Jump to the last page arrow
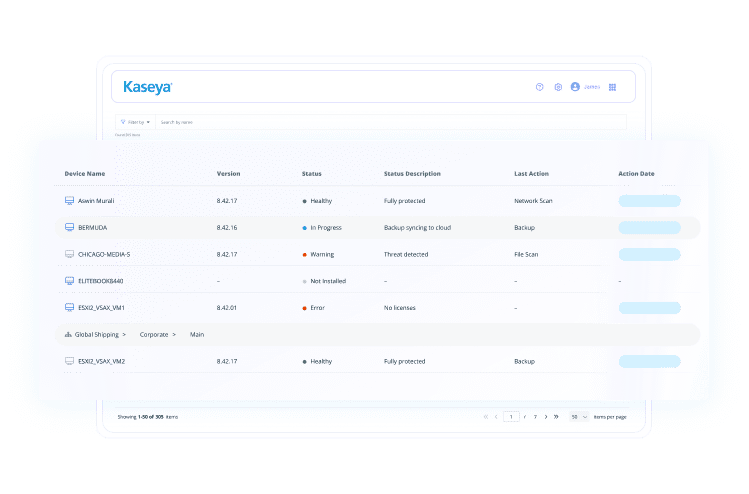This screenshot has width=749, height=494. (556, 416)
